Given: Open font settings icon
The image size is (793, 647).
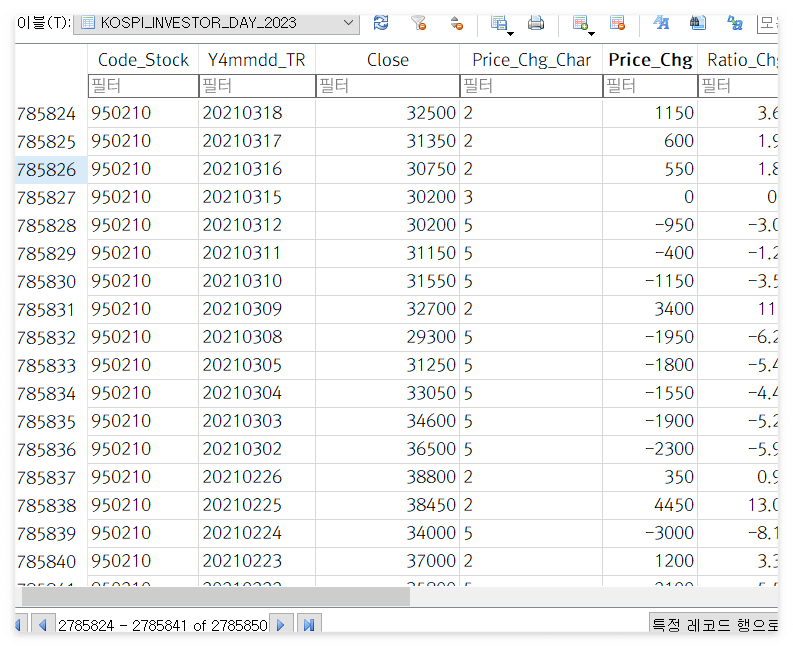Looking at the screenshot, I should (x=661, y=23).
